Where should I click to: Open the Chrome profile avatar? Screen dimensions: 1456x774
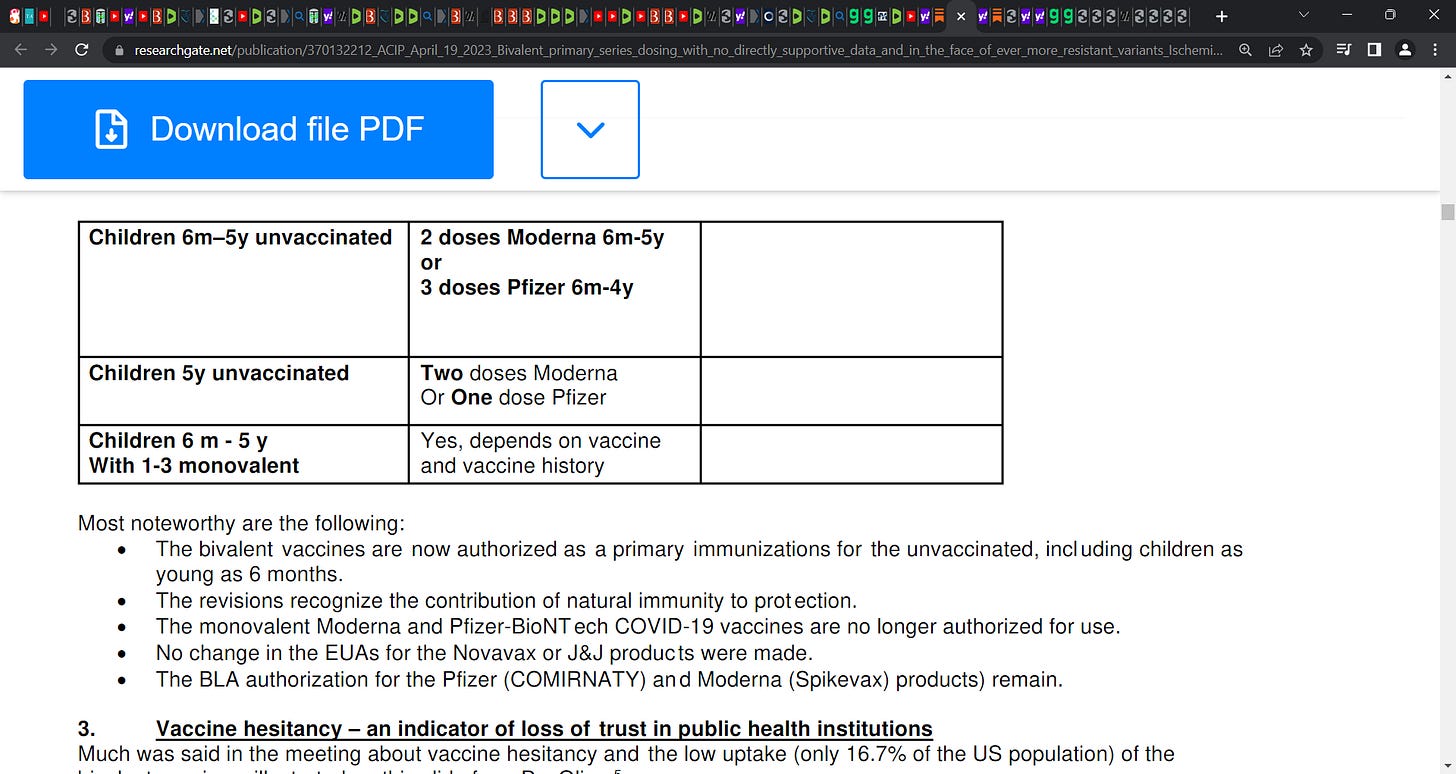(x=1405, y=50)
